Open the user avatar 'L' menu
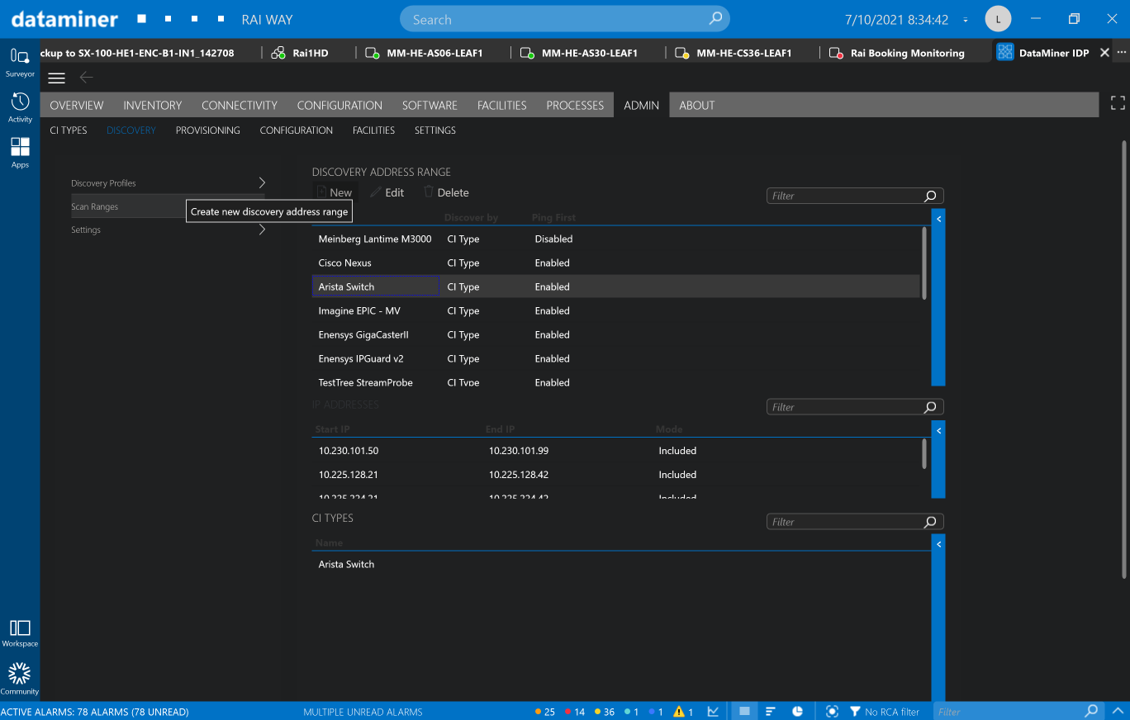1130x720 pixels. 998,19
